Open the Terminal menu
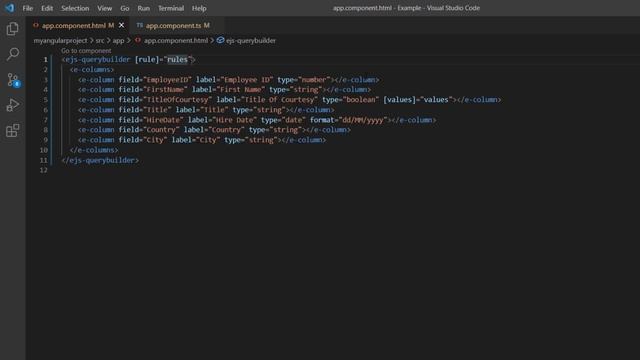The image size is (640, 360). point(171,8)
